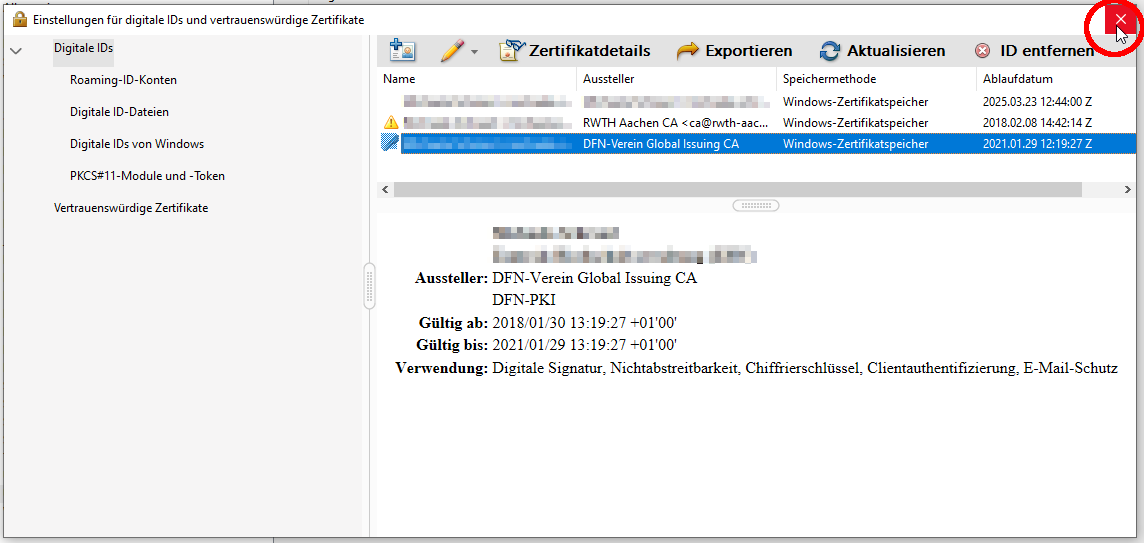
Task: Click the pencil edit icon
Action: pyautogui.click(x=452, y=51)
